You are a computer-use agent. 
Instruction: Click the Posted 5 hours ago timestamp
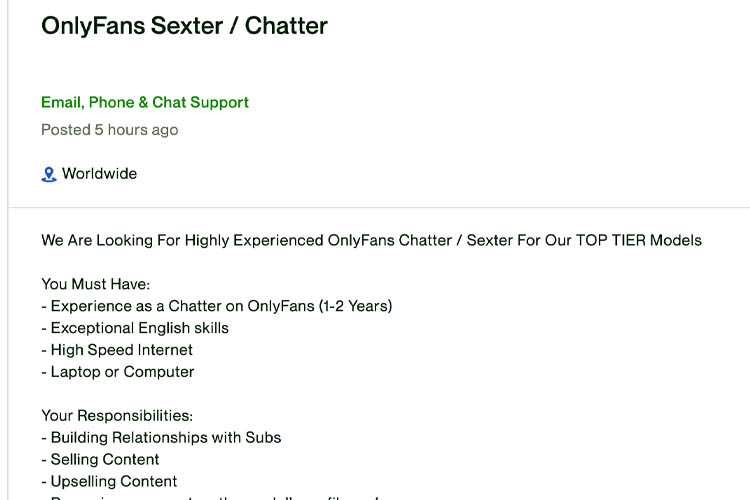(110, 130)
